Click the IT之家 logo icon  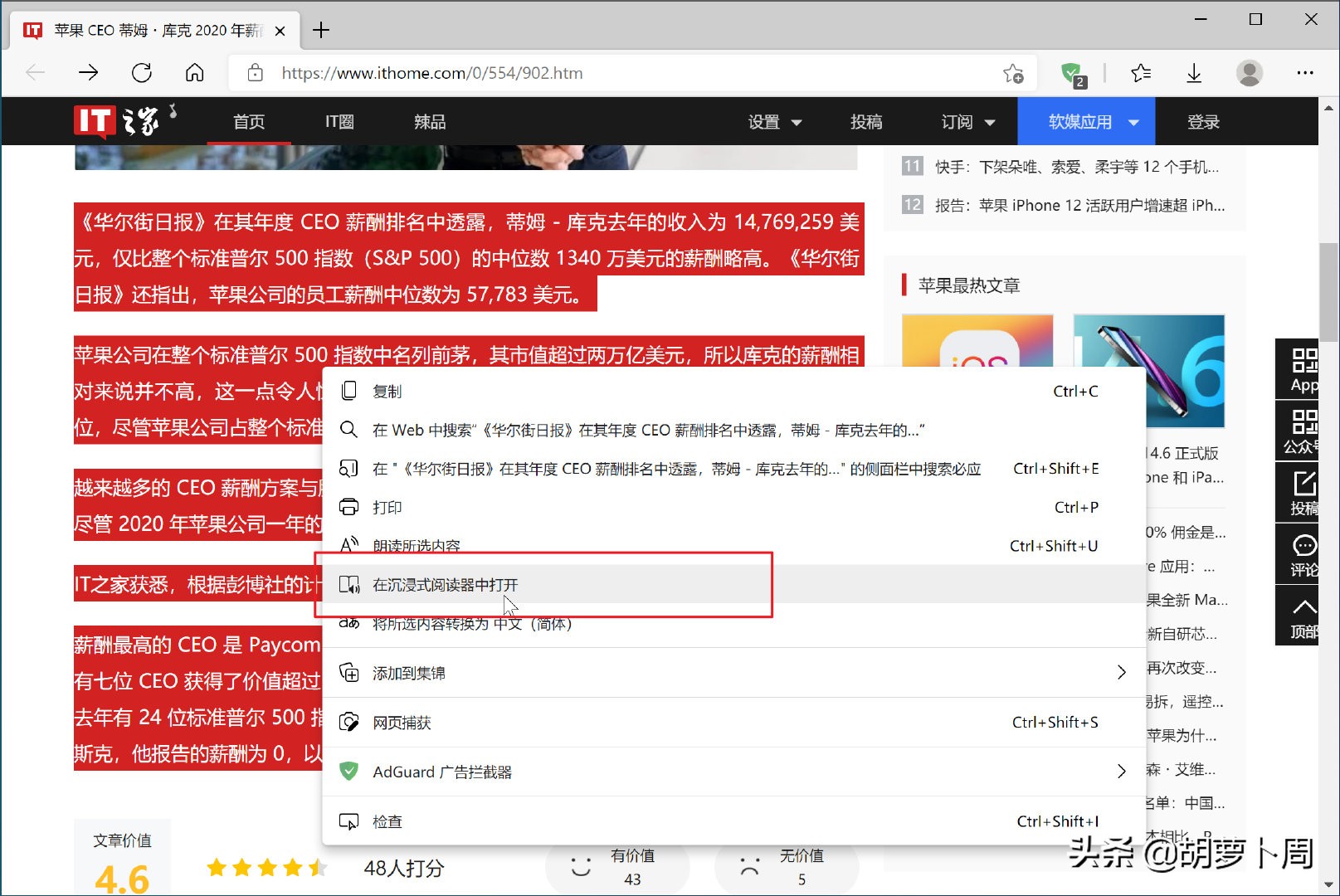116,120
